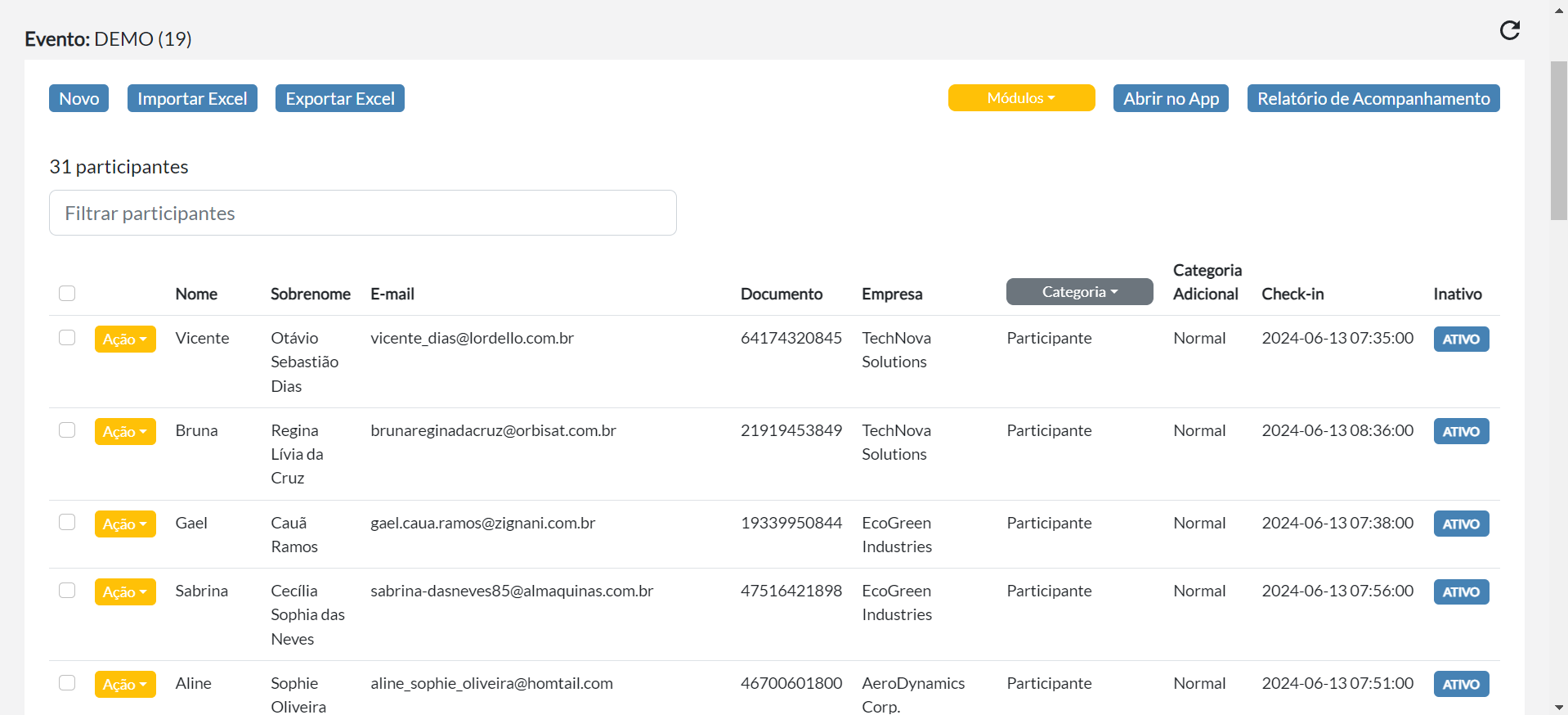Click the vertical scrollbar thumb

(1559, 141)
